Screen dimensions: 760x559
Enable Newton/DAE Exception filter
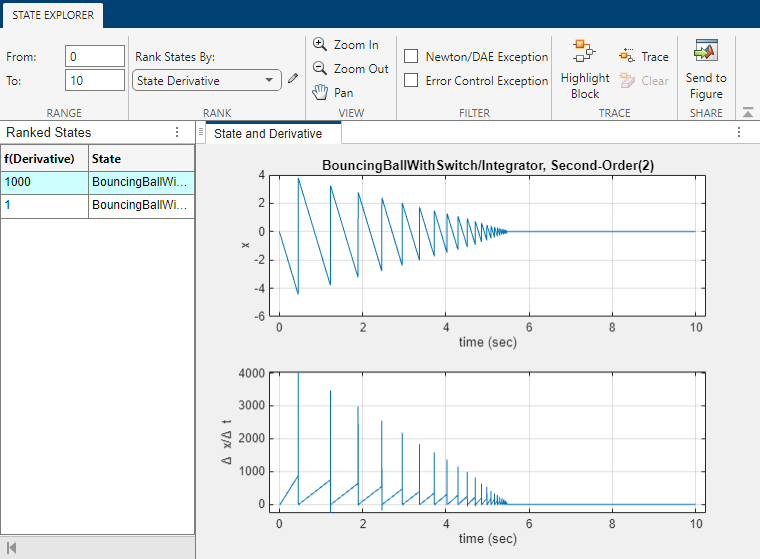click(x=411, y=57)
